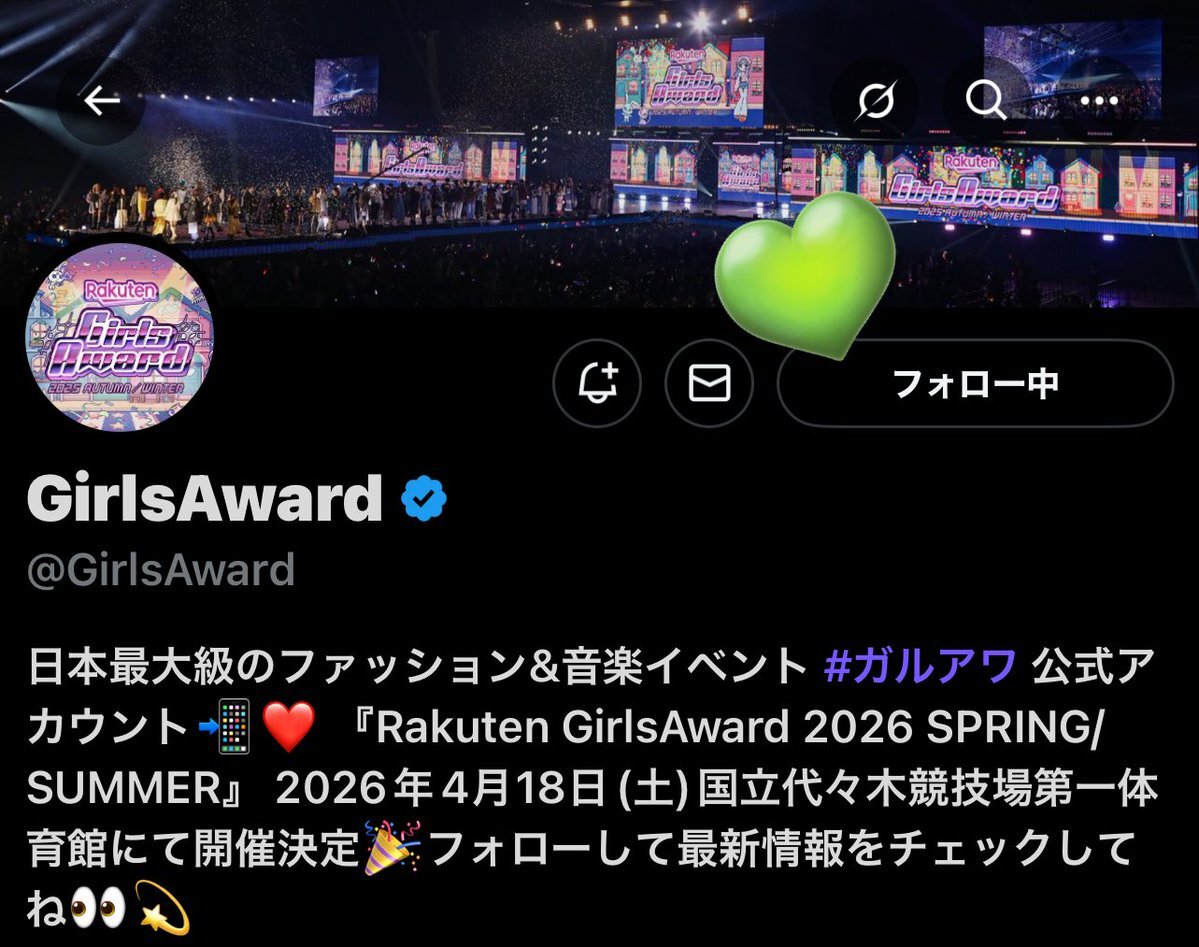Tap the GirlsAward display name

tap(205, 499)
